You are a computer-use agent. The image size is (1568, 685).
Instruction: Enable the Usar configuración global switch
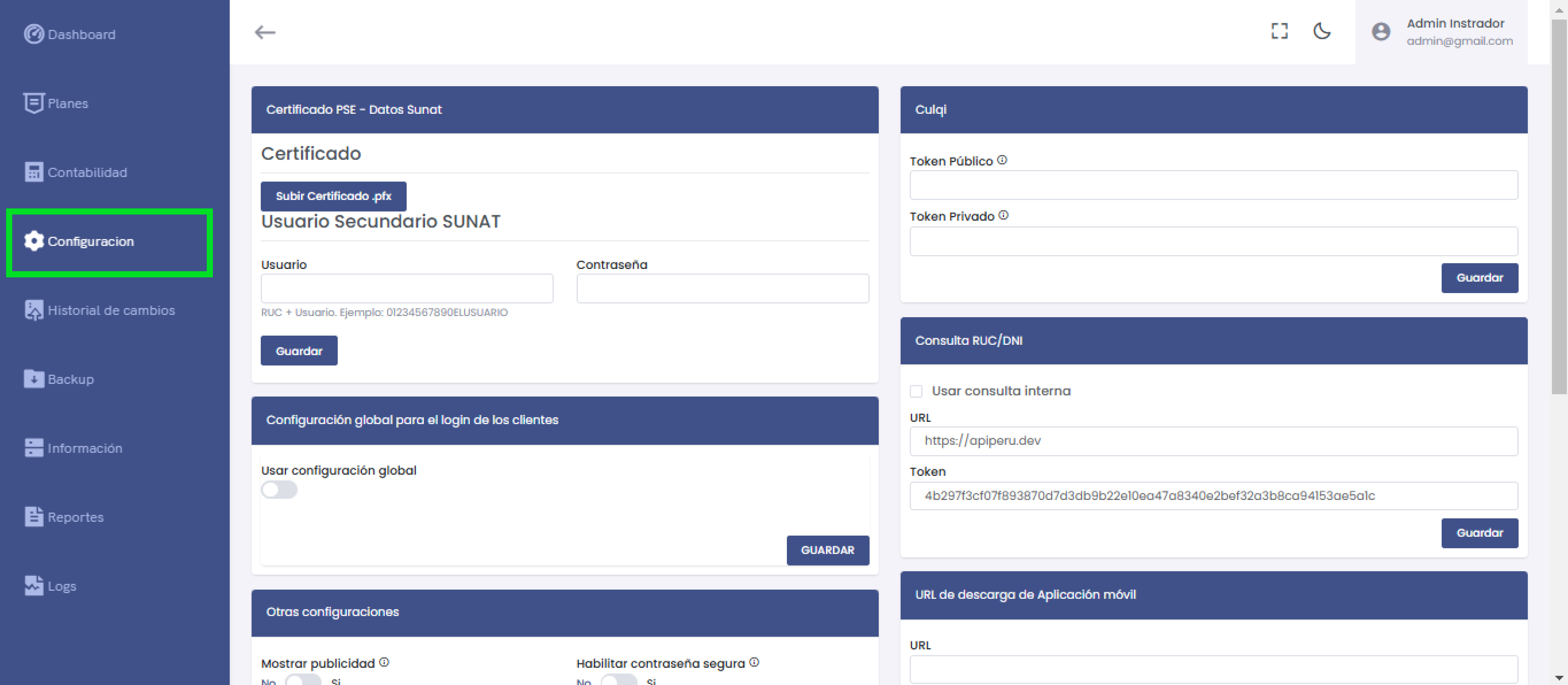[279, 490]
